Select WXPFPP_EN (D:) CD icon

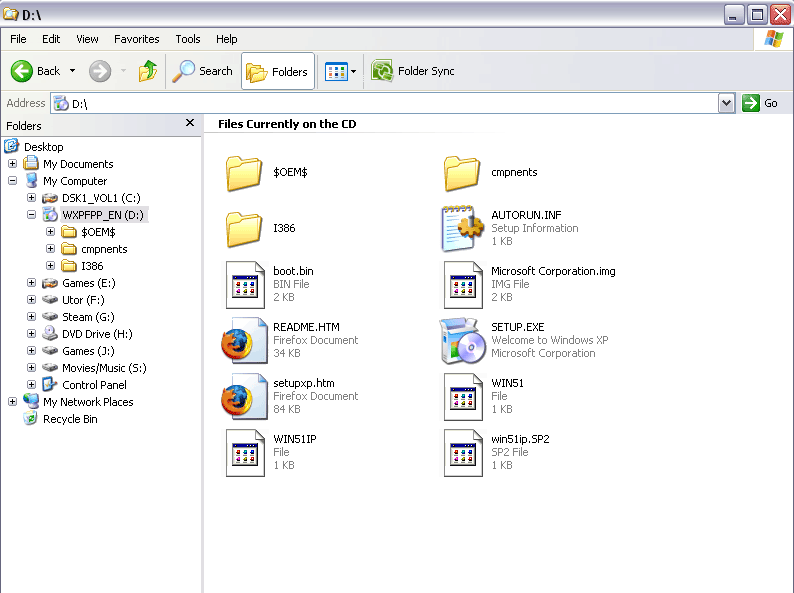click(x=50, y=214)
